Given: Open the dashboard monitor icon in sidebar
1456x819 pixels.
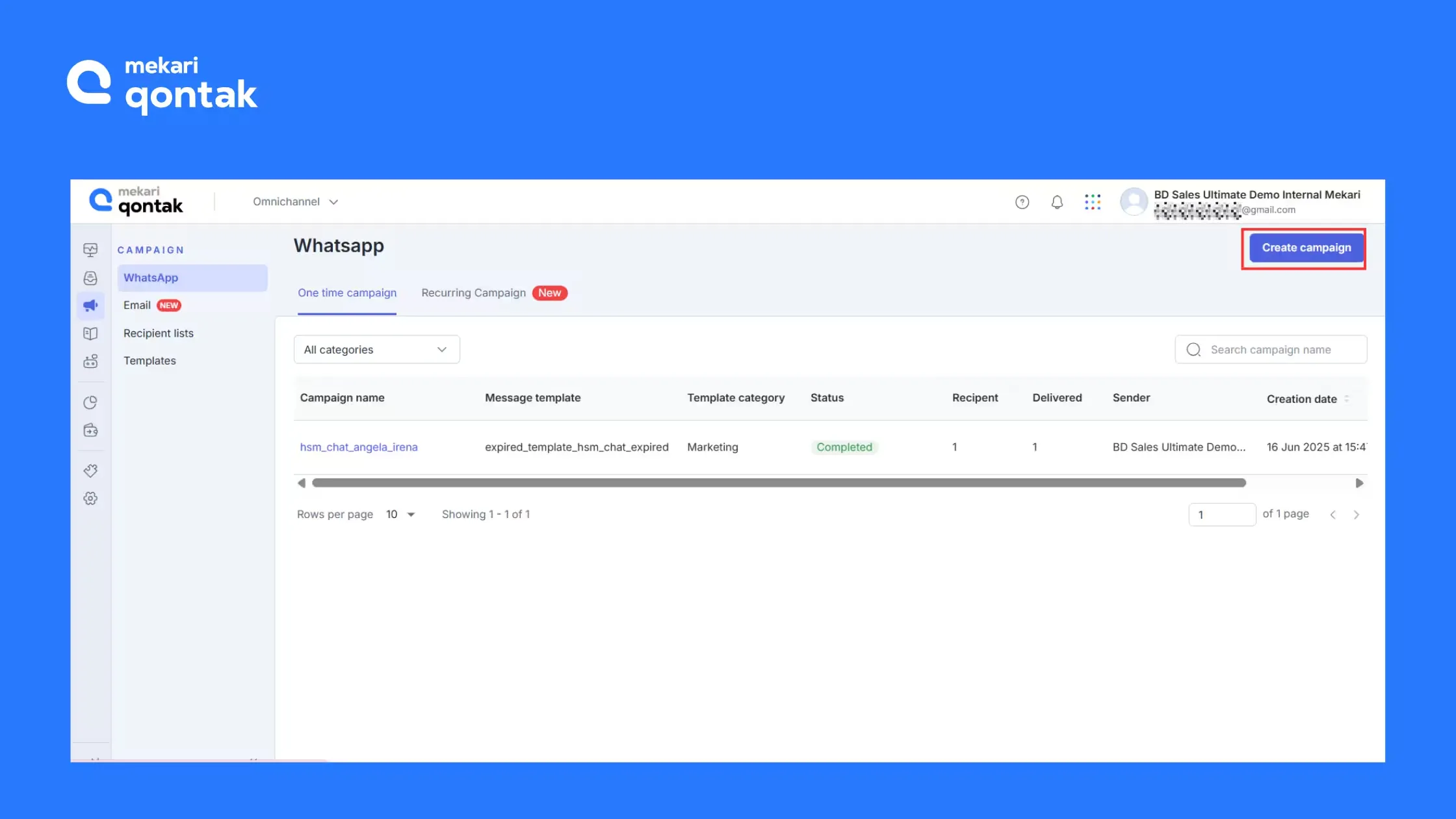Looking at the screenshot, I should coord(90,250).
